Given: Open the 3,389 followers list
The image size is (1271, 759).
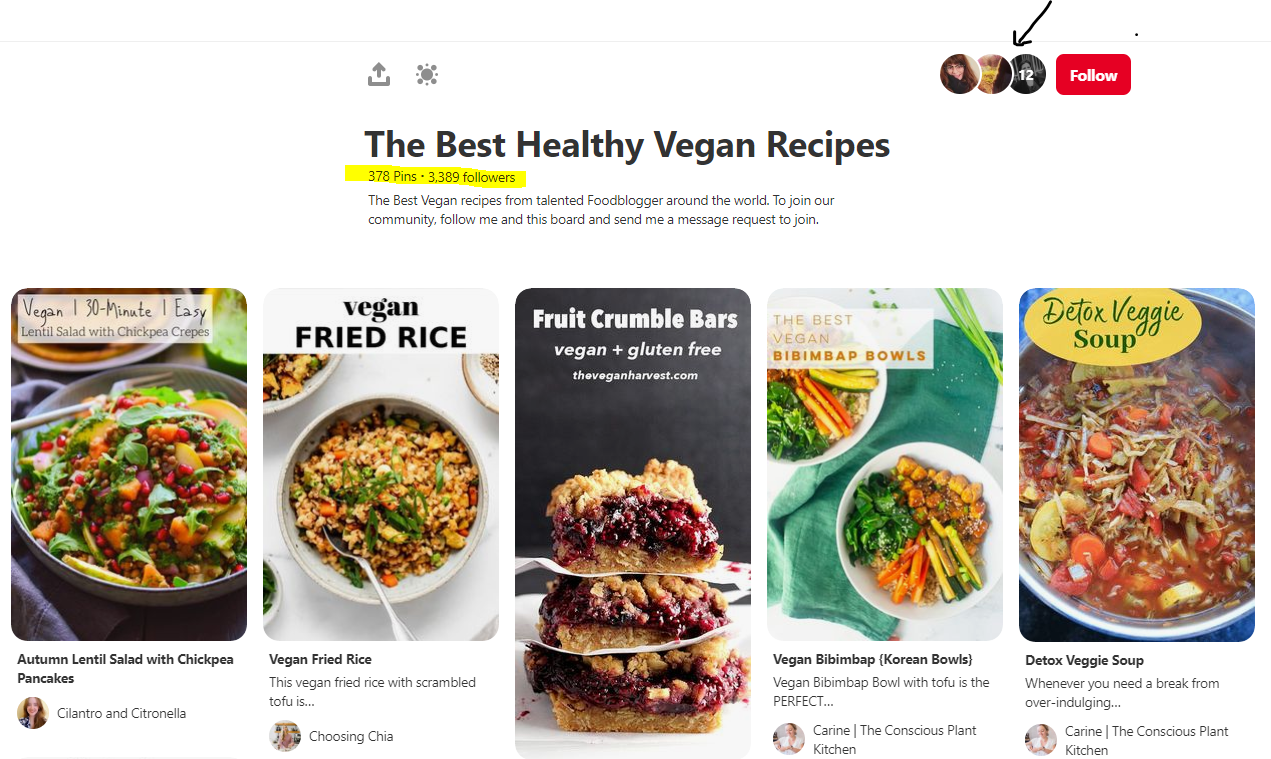Looking at the screenshot, I should point(471,177).
